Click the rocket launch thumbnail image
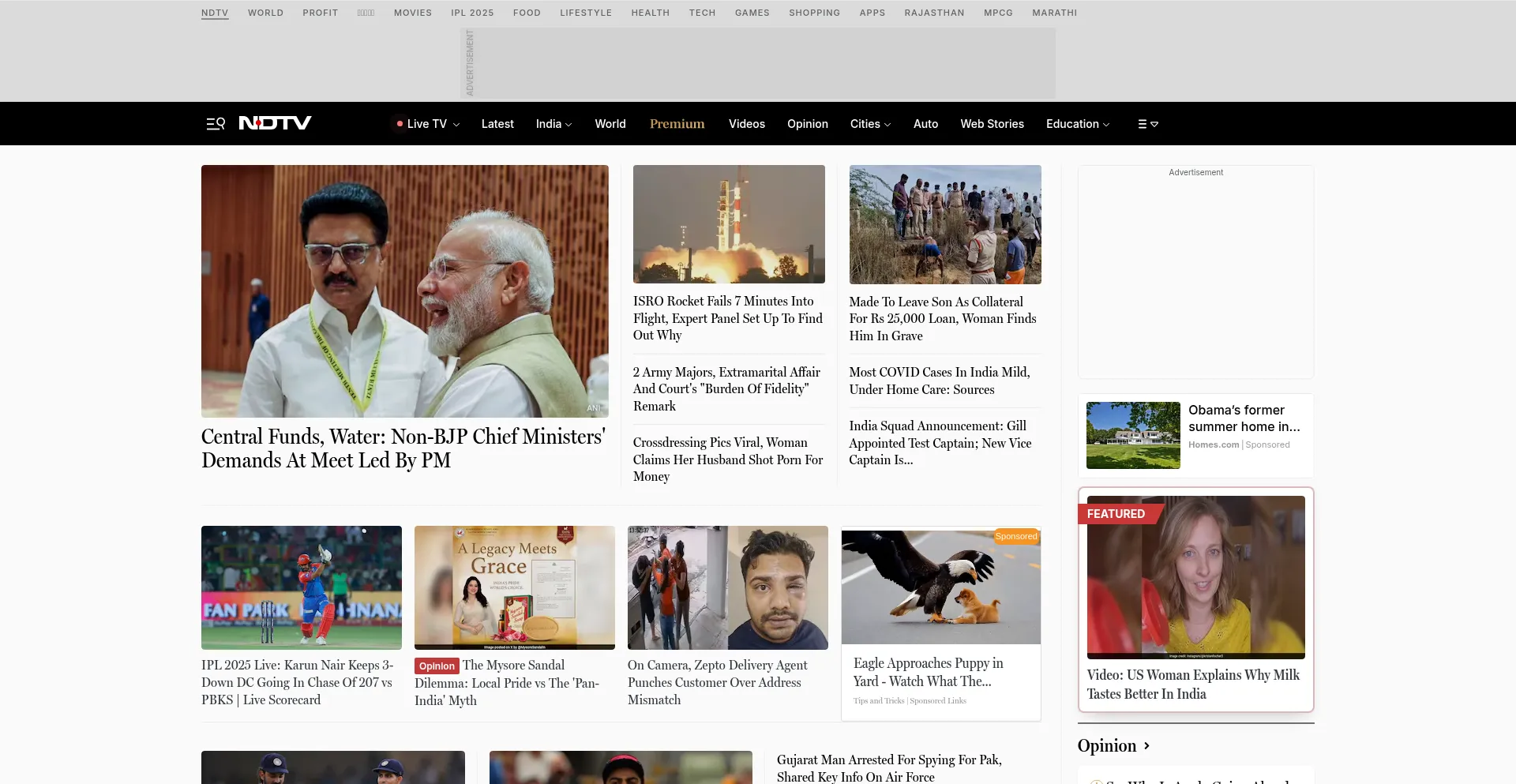Image resolution: width=1516 pixels, height=784 pixels. coord(729,224)
